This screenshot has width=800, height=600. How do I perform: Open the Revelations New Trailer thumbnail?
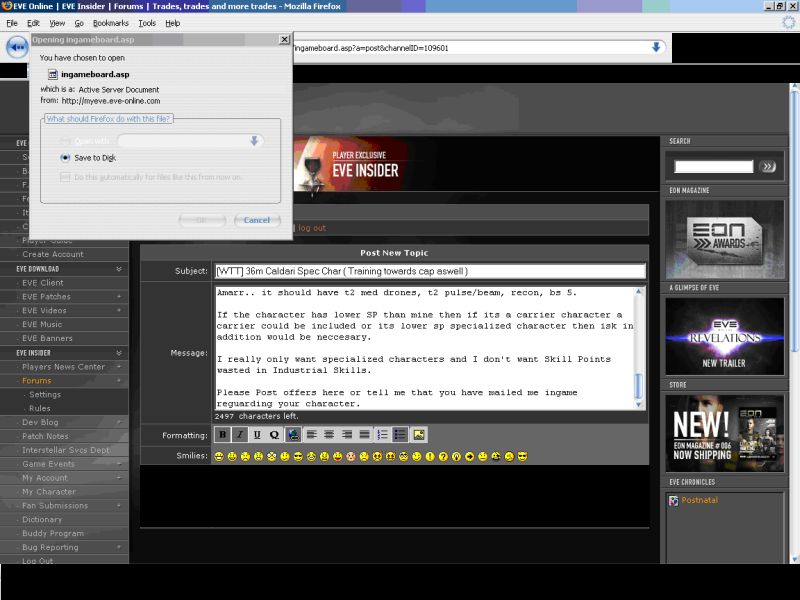[724, 337]
